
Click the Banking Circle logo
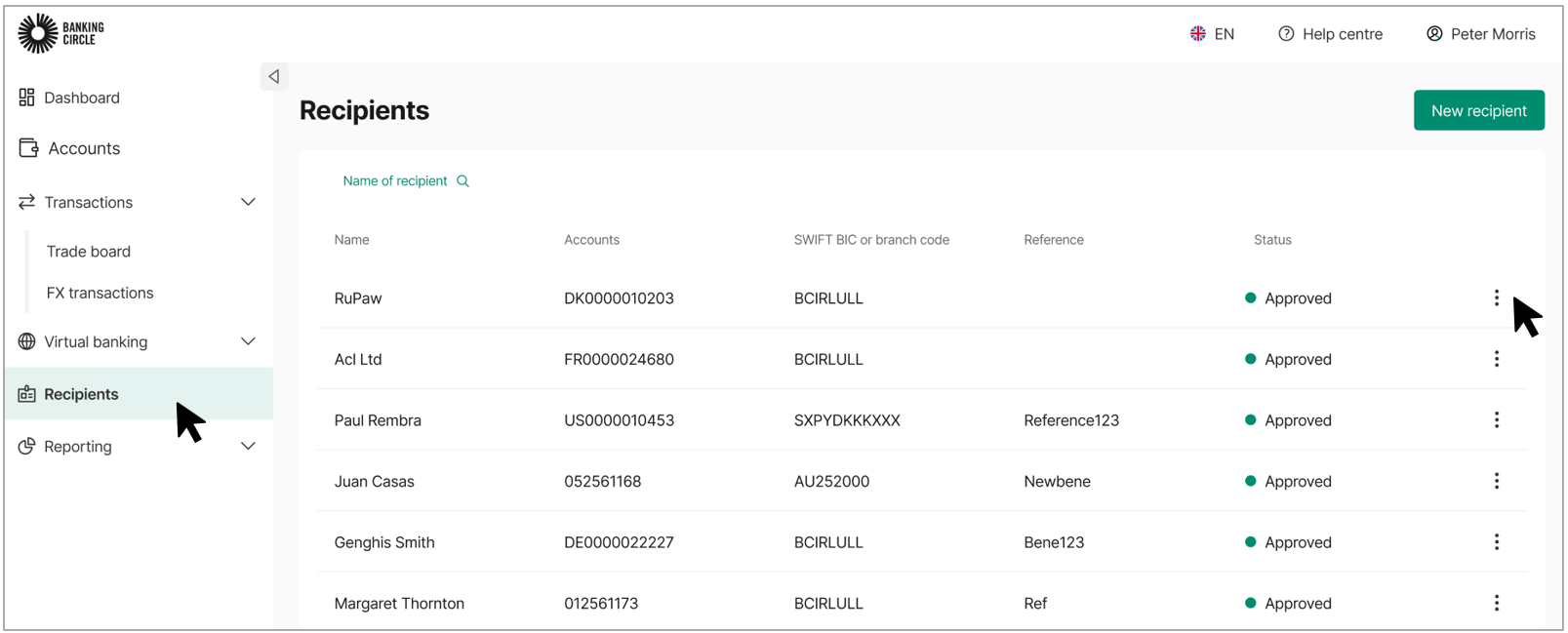[60, 33]
